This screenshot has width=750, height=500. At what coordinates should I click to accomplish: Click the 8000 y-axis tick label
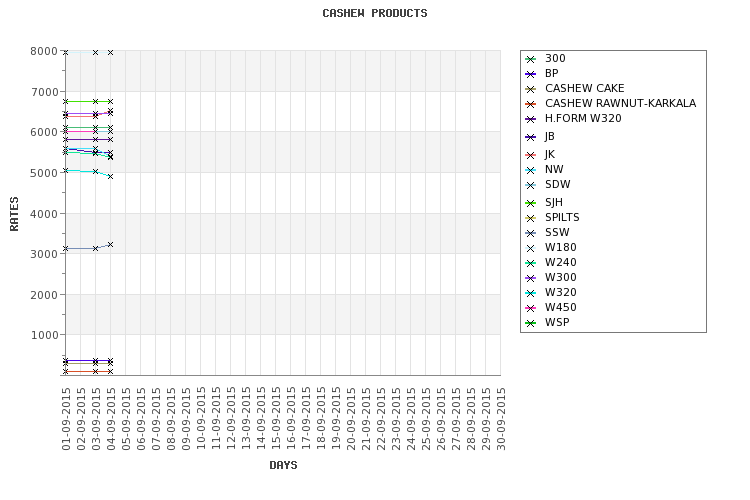[44, 51]
